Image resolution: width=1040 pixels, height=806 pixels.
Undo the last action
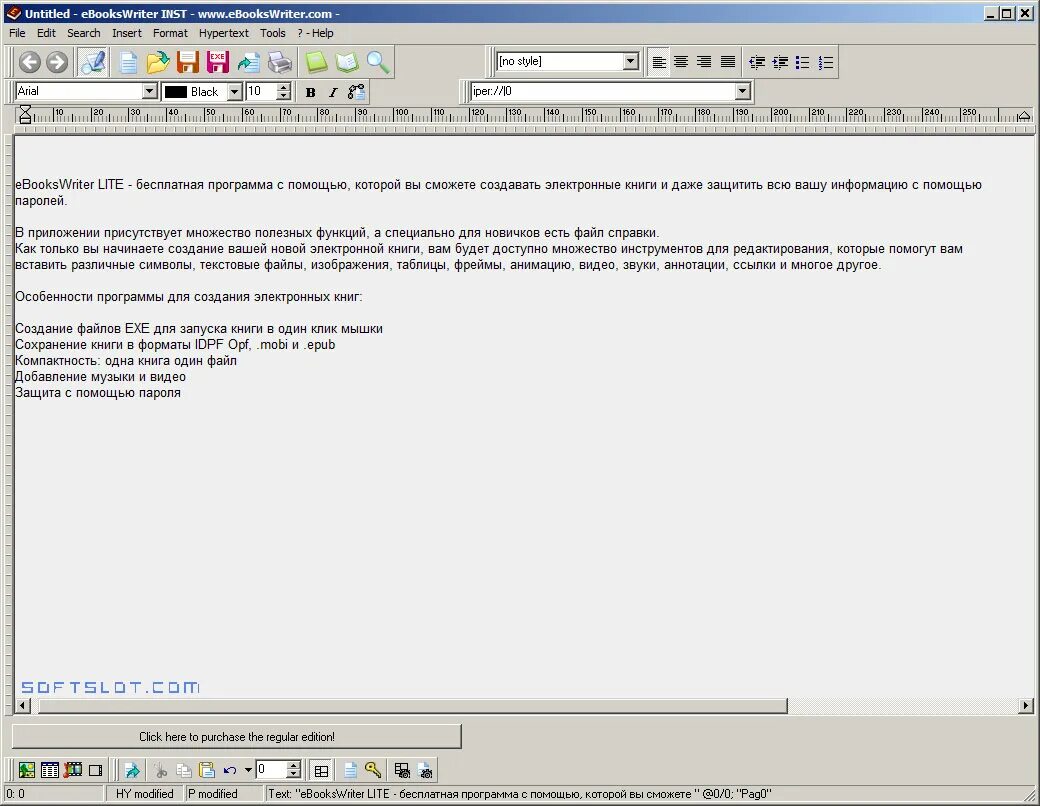tap(230, 770)
